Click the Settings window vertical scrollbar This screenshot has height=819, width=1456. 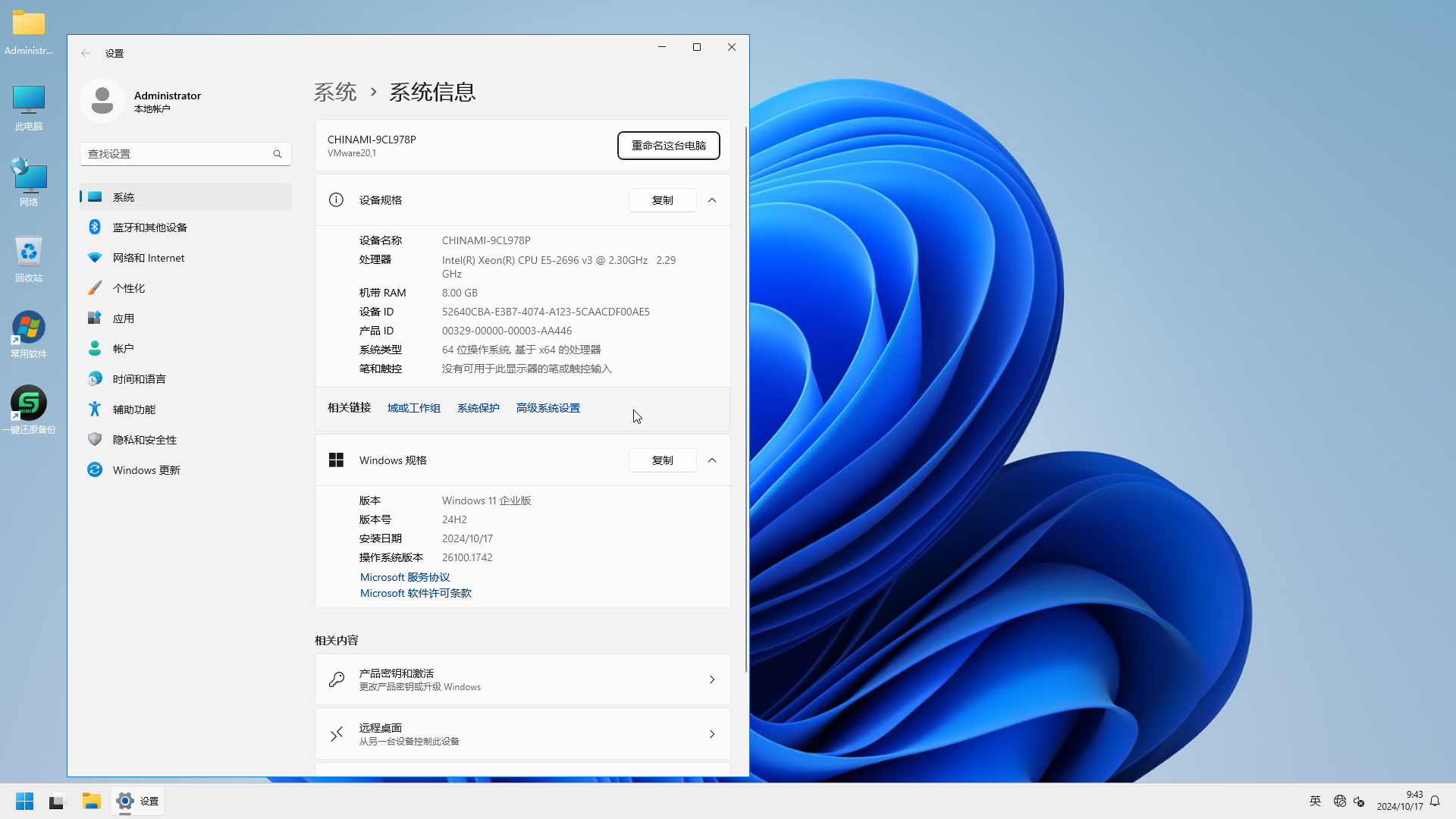tap(746, 400)
